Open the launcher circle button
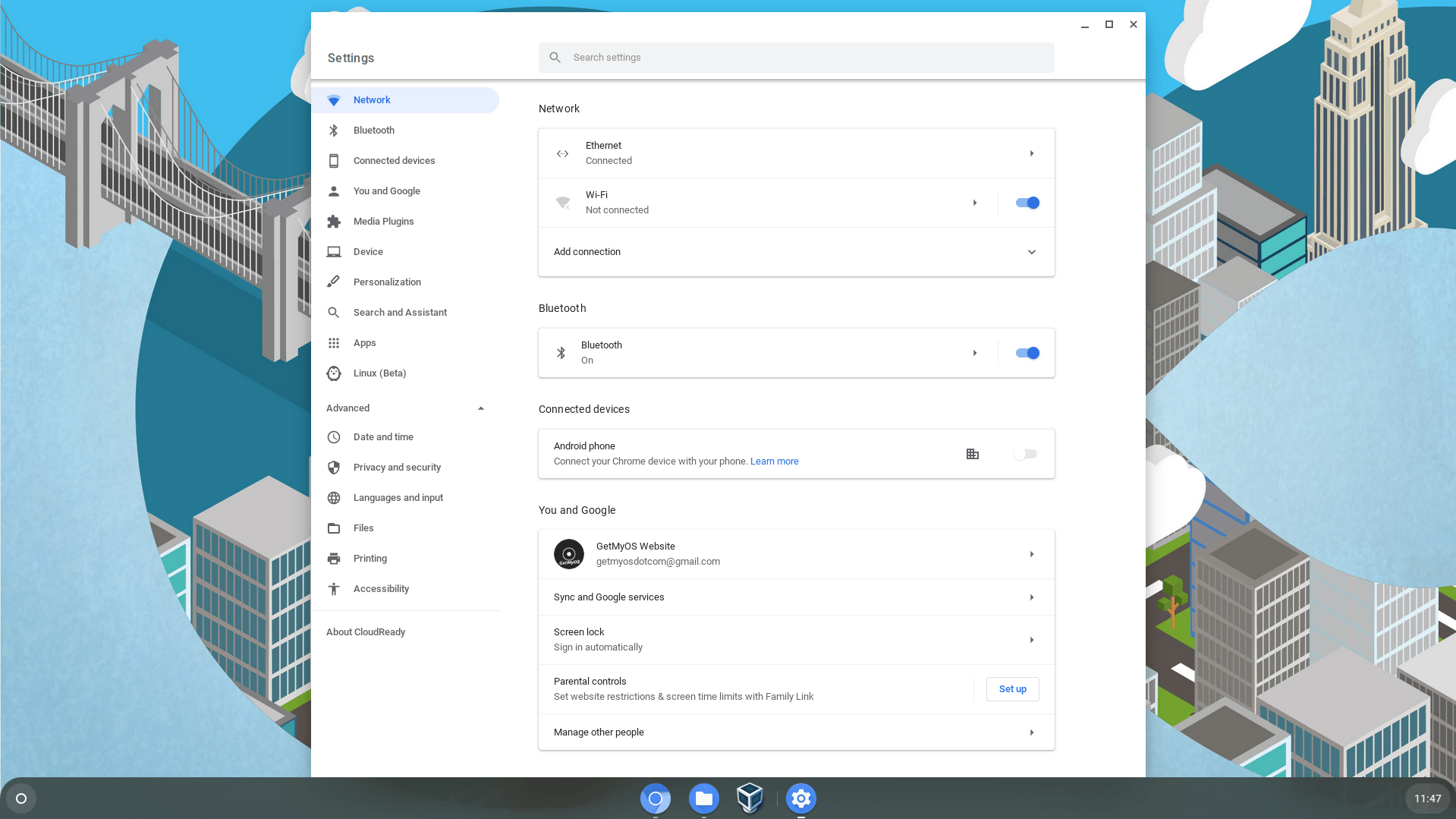 [21, 799]
